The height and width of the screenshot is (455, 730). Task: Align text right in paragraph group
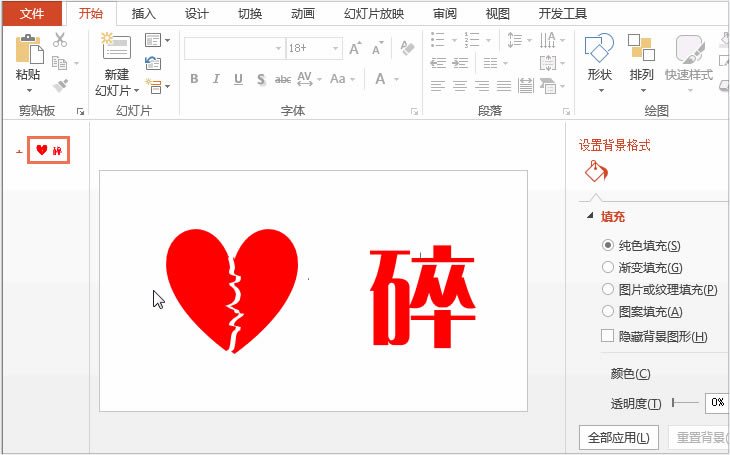click(x=482, y=86)
